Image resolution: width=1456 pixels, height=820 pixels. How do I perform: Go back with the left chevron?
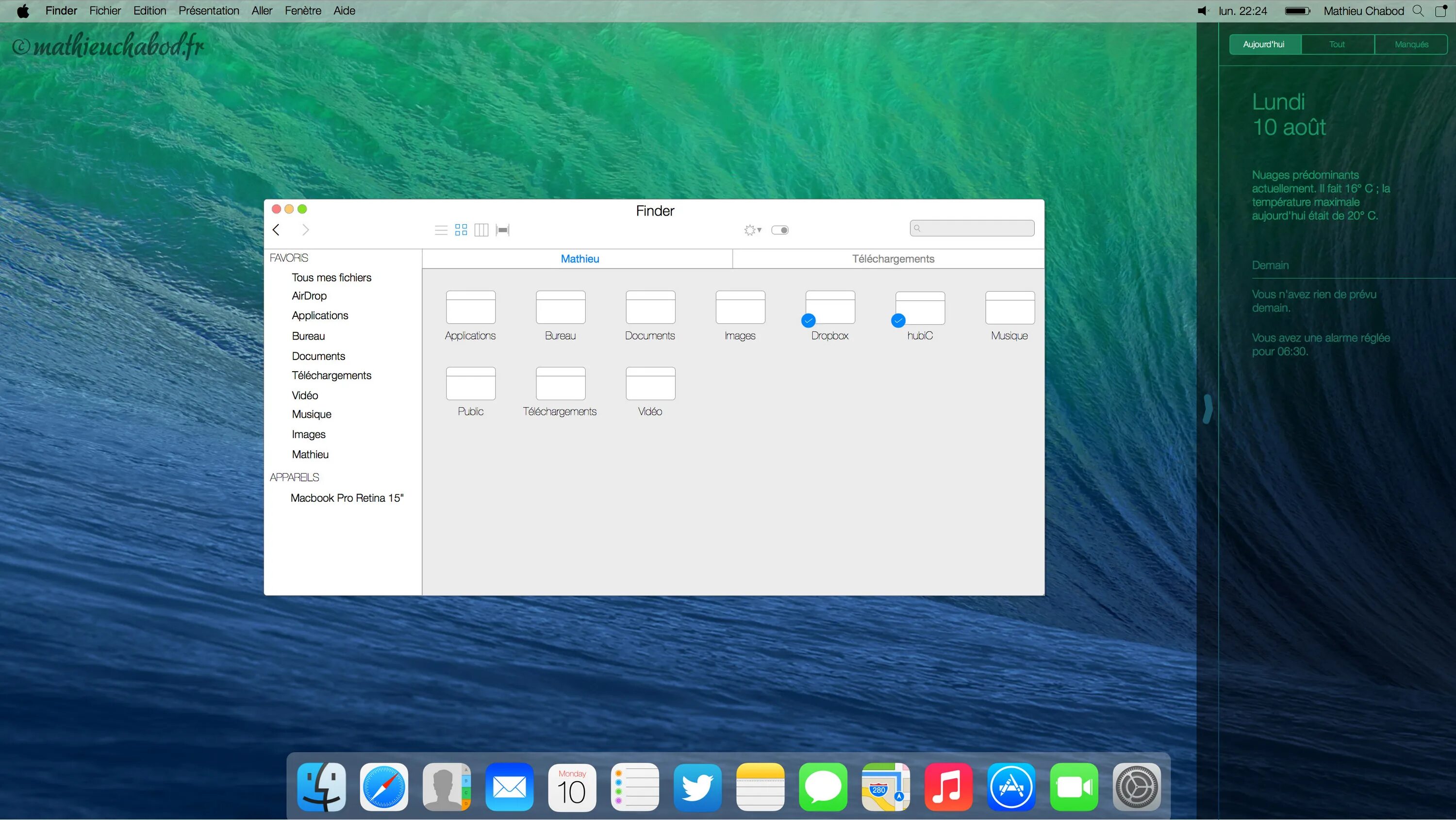click(x=276, y=230)
